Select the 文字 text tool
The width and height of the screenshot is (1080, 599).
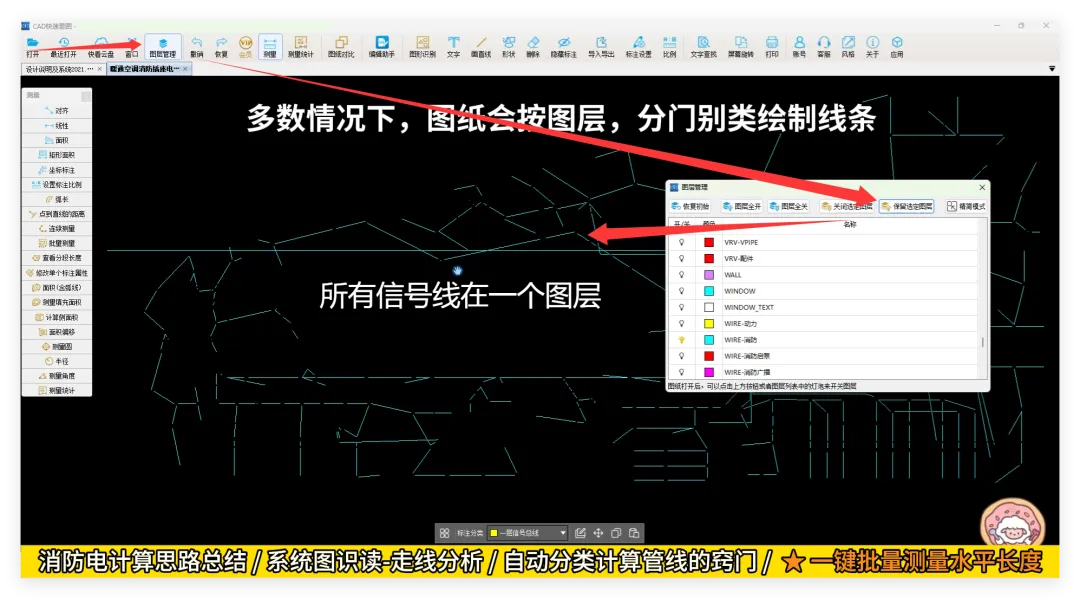tap(453, 47)
